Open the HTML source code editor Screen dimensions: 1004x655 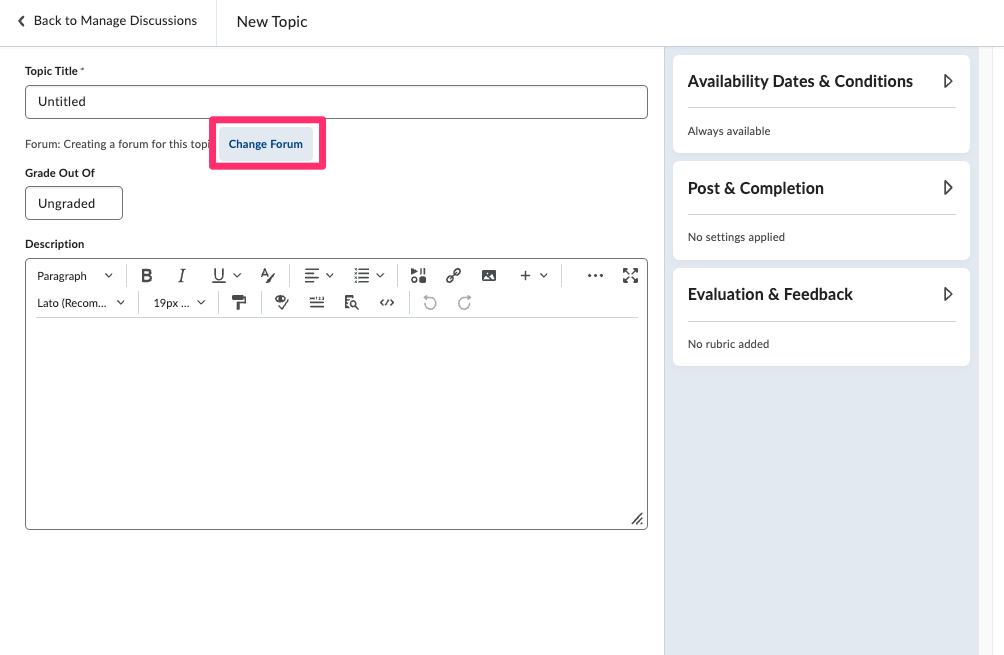pyautogui.click(x=387, y=303)
